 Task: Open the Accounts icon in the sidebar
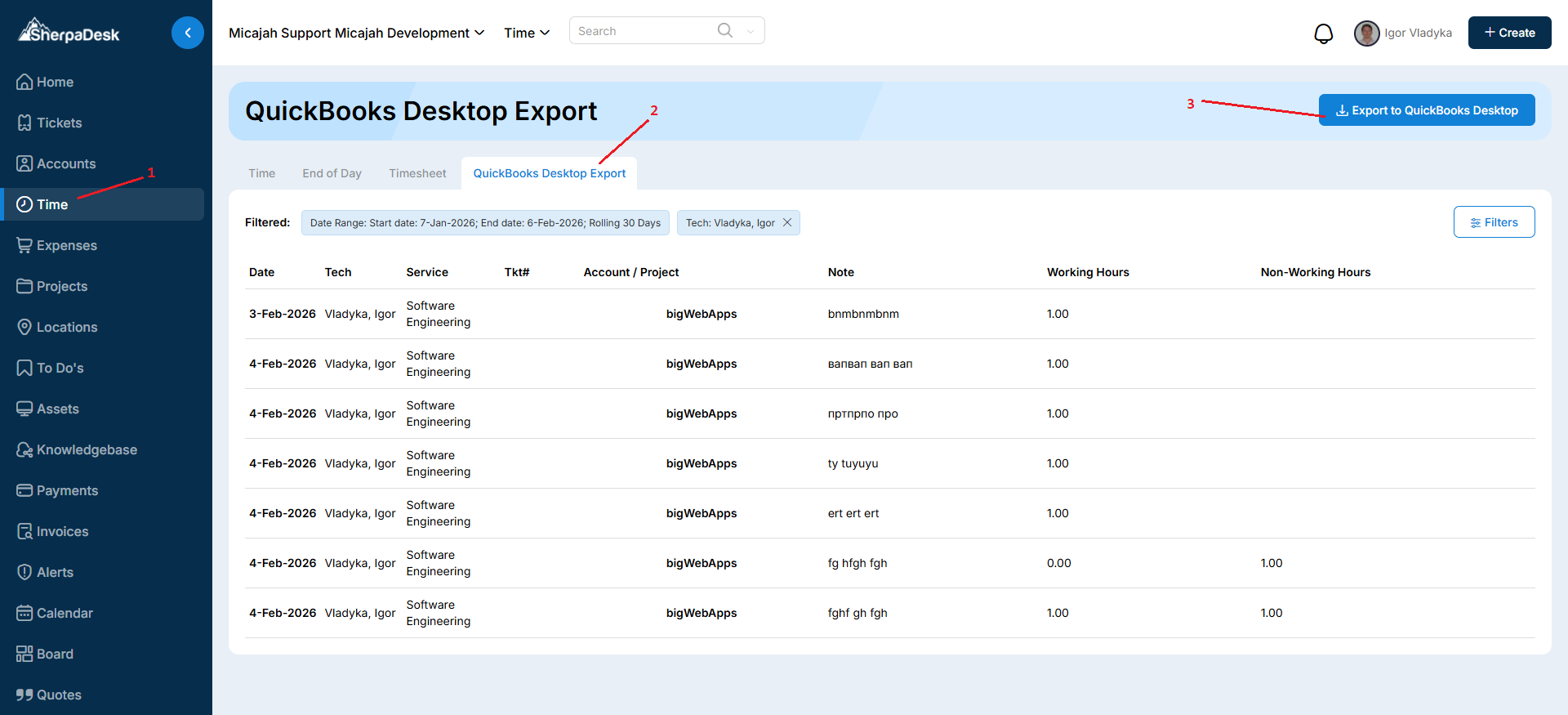[x=24, y=163]
